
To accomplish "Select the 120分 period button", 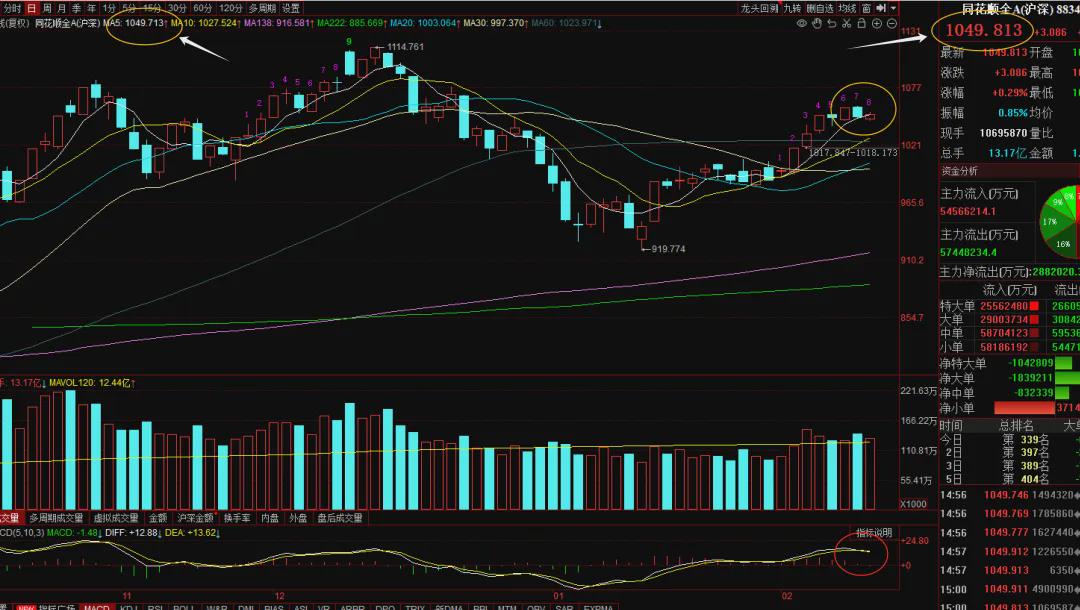I will (231, 8).
